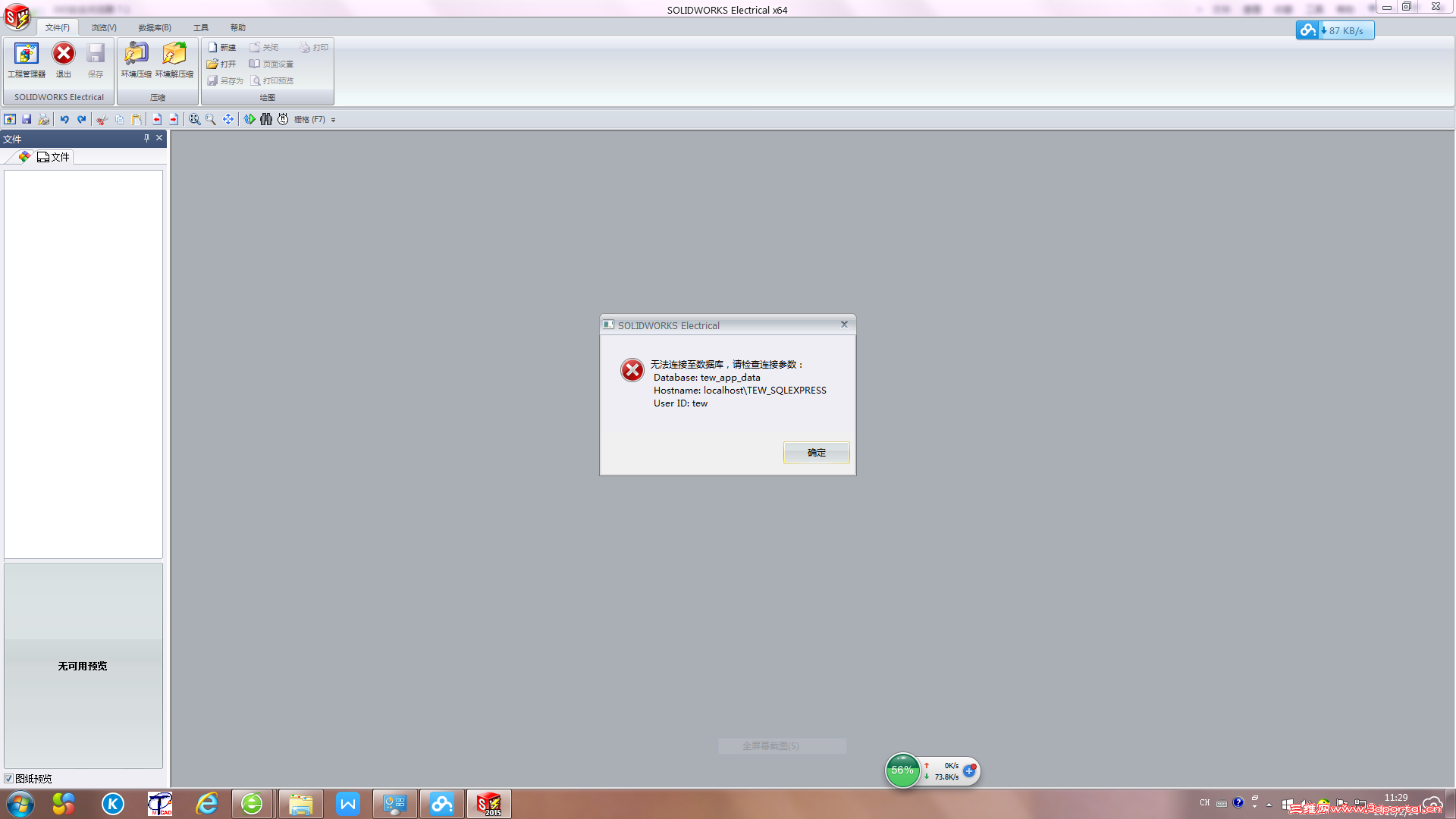Open the Baidu cloud taskbar icon
Screen dimensions: 1456x819
click(x=442, y=804)
